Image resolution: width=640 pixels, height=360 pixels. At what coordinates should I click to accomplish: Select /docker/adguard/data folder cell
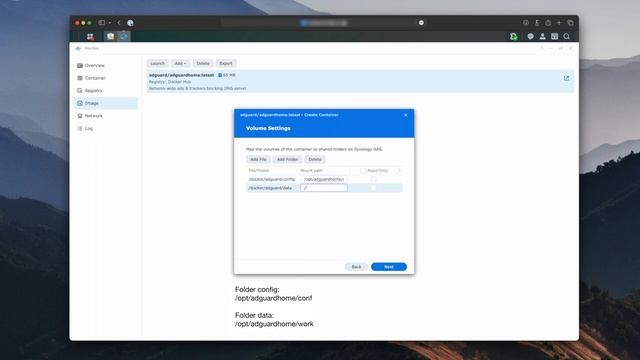(x=270, y=188)
